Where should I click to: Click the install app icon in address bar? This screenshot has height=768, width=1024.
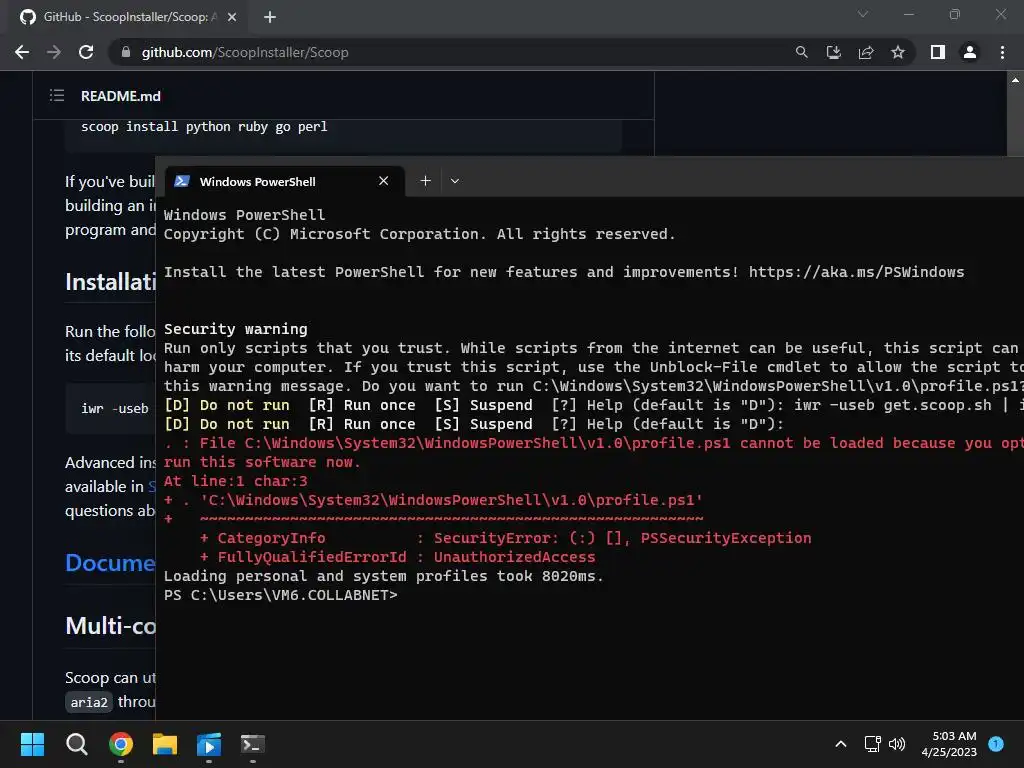pos(833,52)
